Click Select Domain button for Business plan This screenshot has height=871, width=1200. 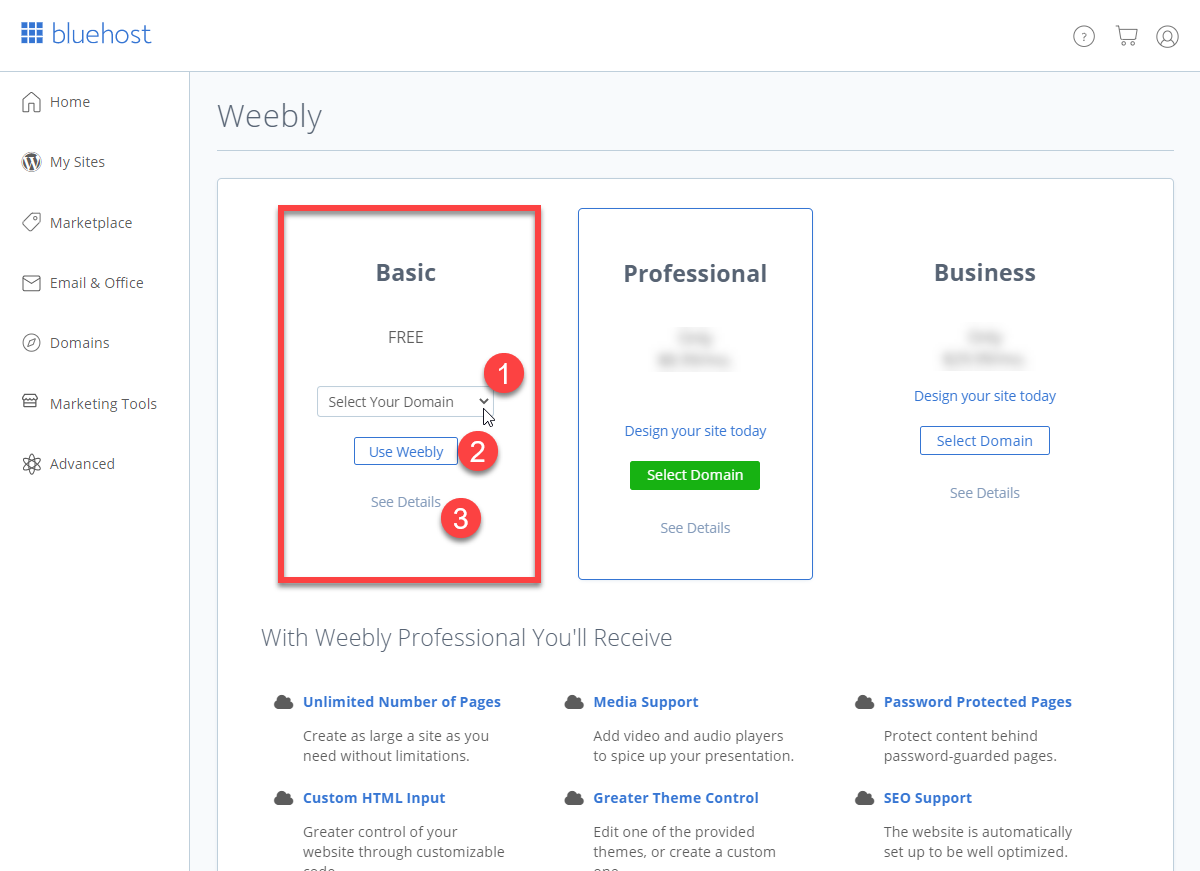coord(985,441)
